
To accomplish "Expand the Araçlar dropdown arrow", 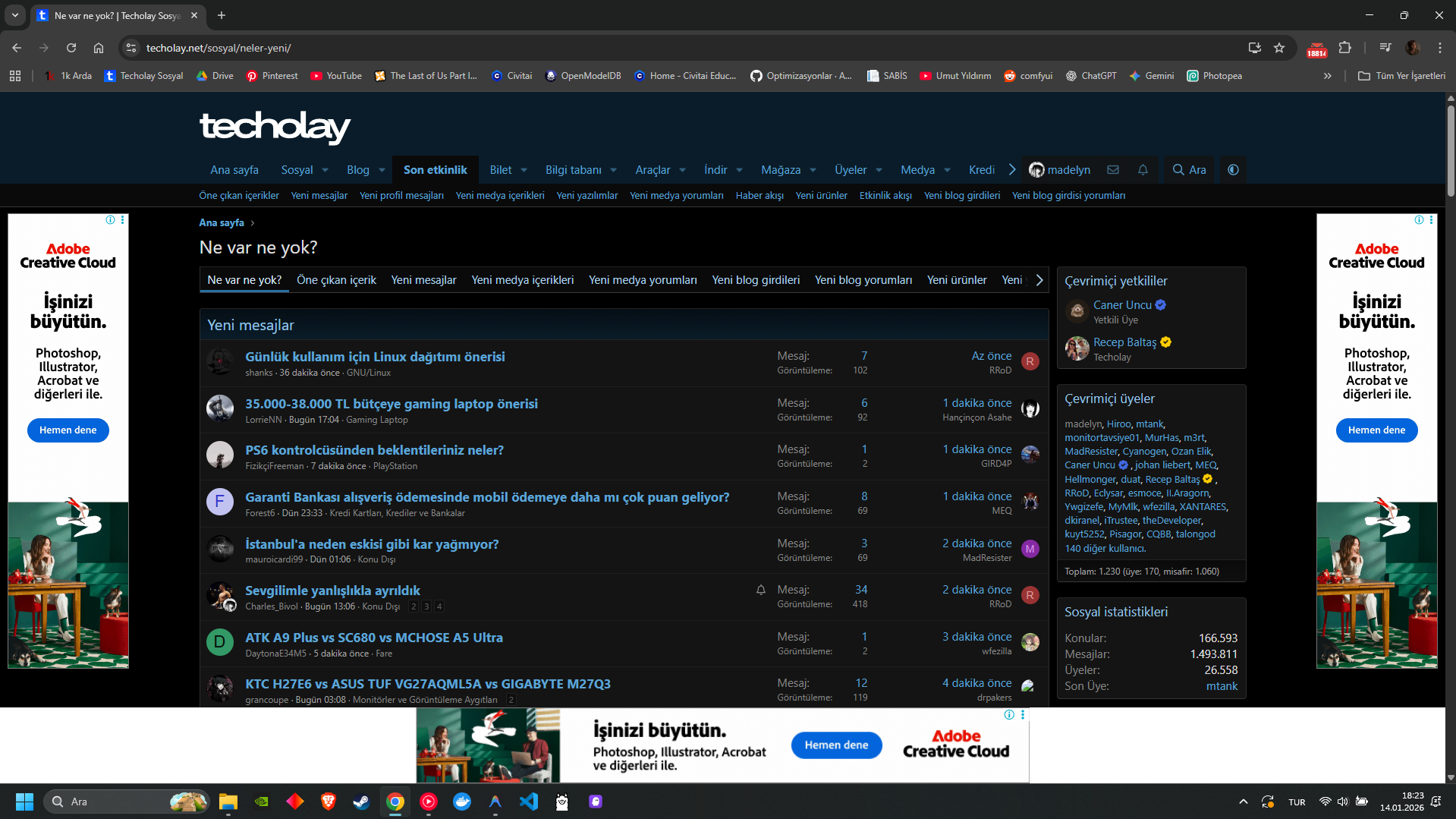I will pos(683,170).
